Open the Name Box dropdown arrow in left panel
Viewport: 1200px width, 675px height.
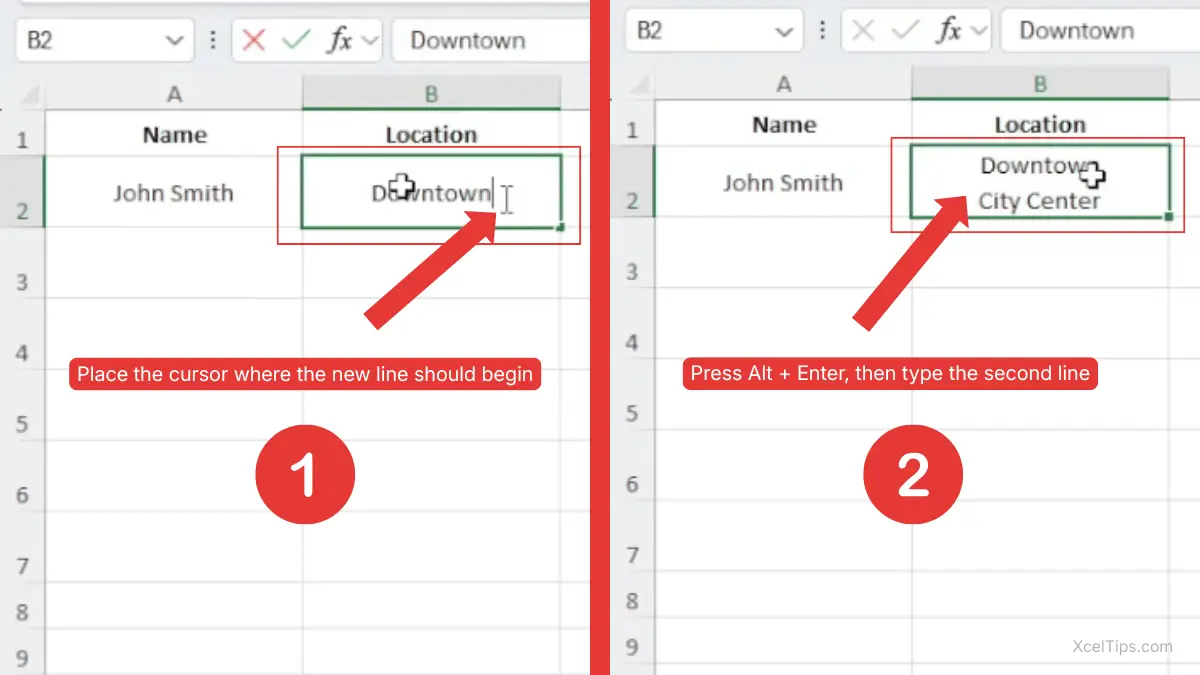click(174, 41)
